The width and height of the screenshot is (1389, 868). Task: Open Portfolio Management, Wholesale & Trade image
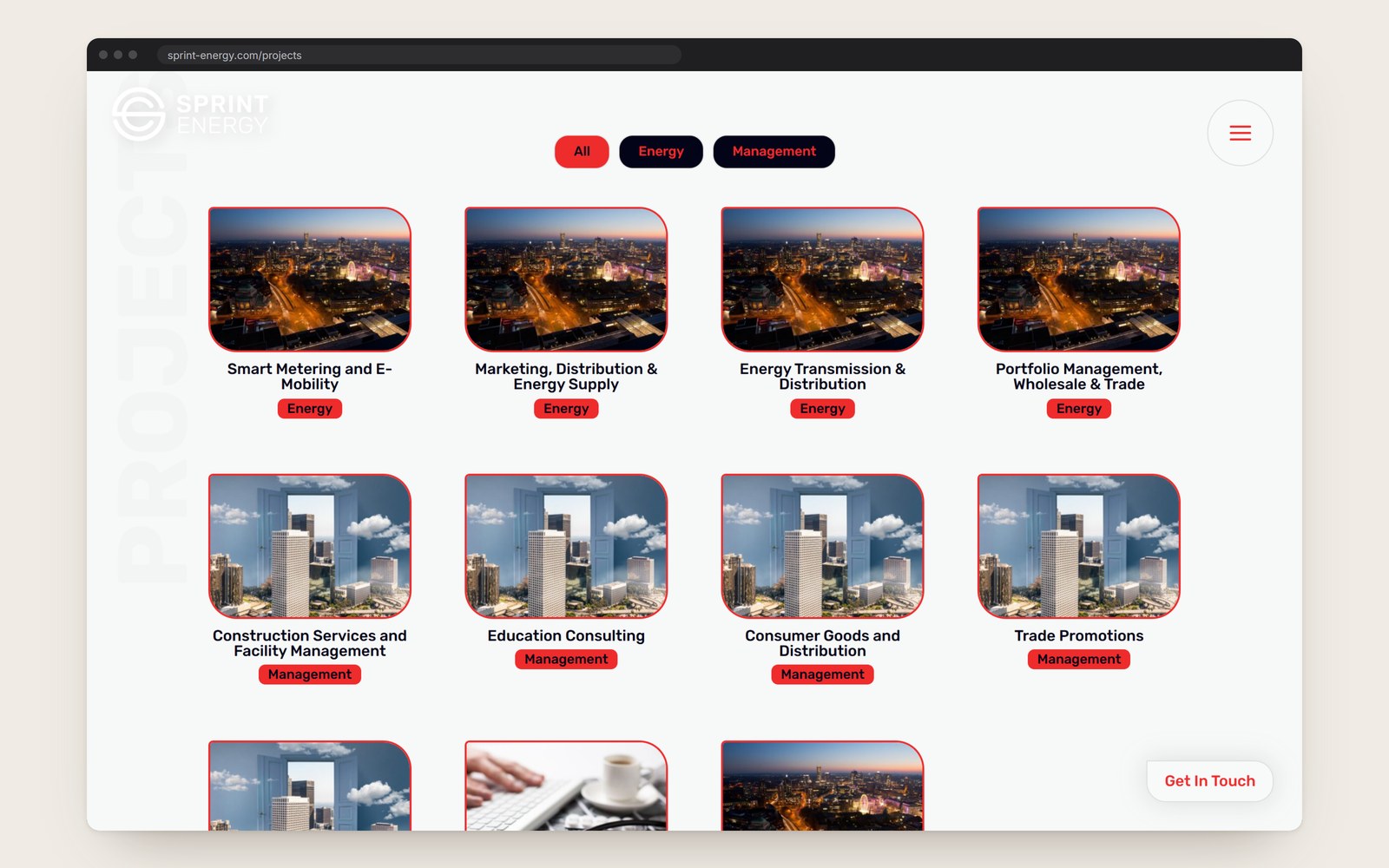[1079, 279]
